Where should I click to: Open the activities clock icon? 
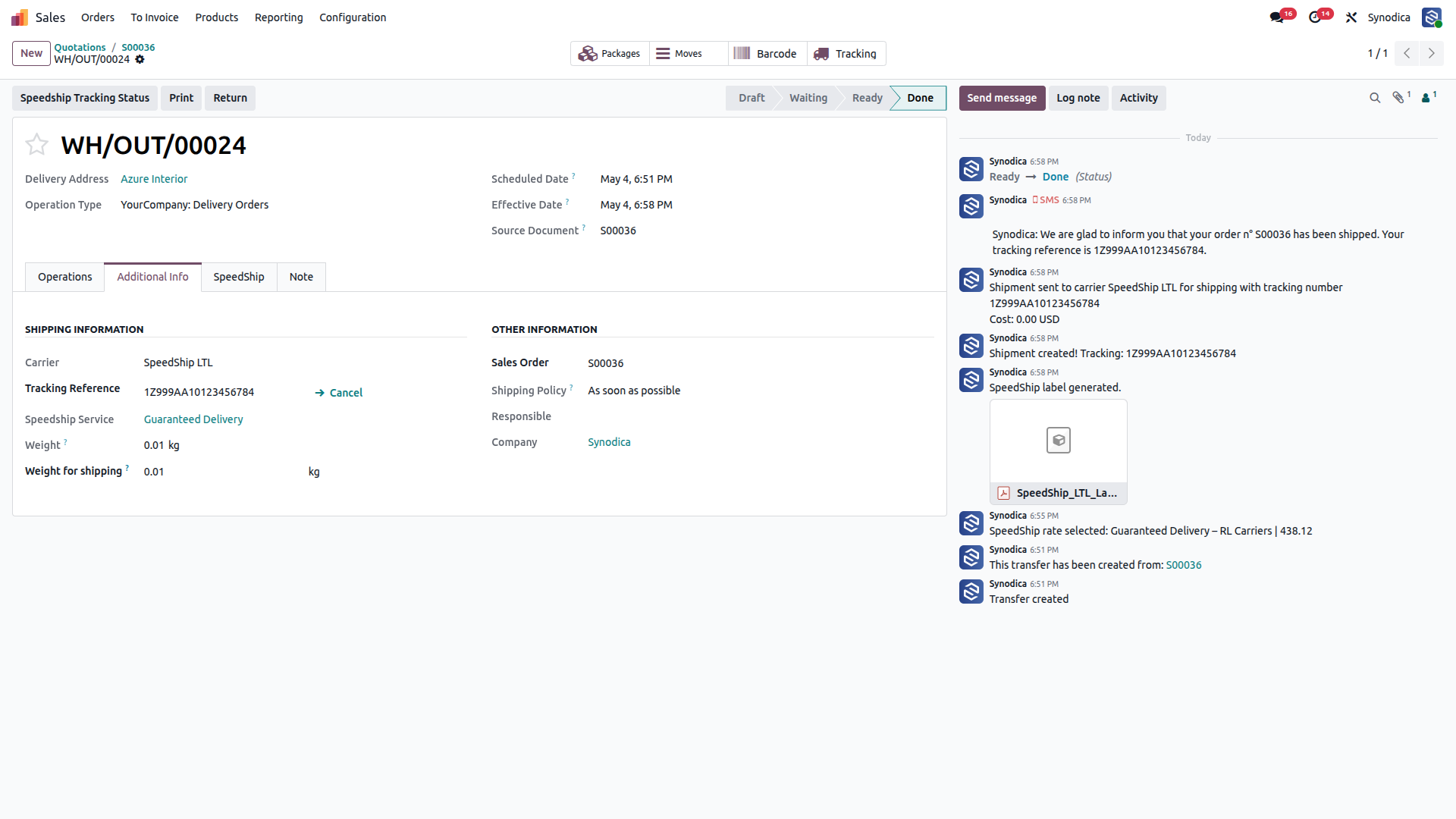point(1315,17)
